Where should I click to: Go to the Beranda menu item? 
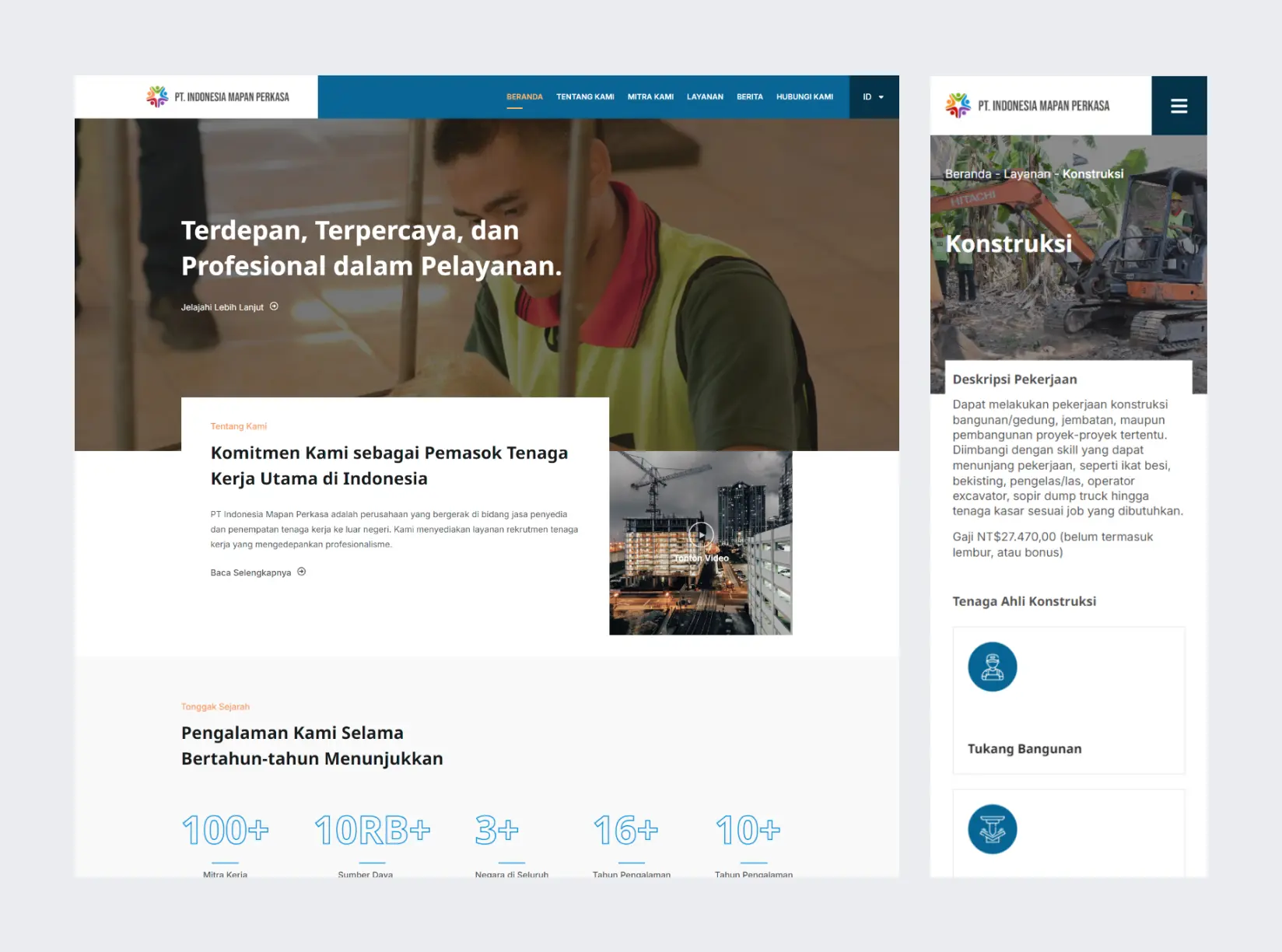[524, 97]
